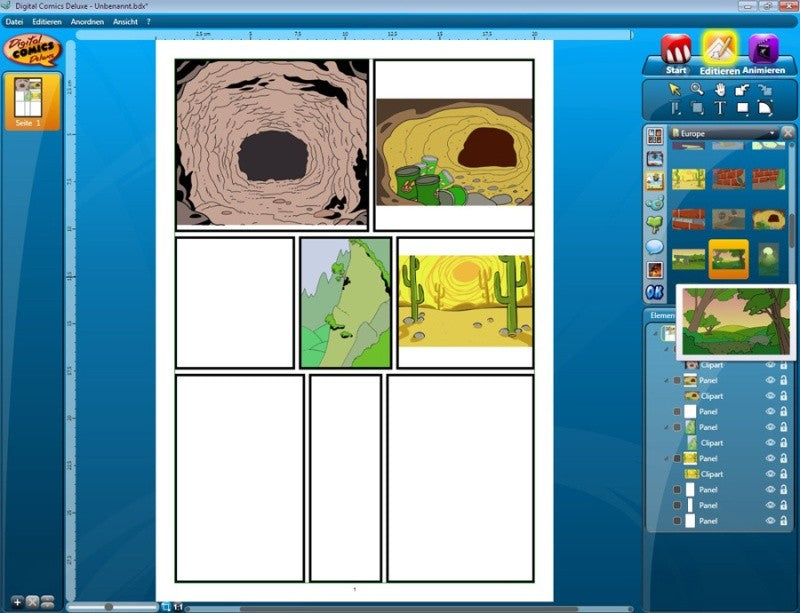
Task: Activate the magnifier zoom tool
Action: (697, 89)
